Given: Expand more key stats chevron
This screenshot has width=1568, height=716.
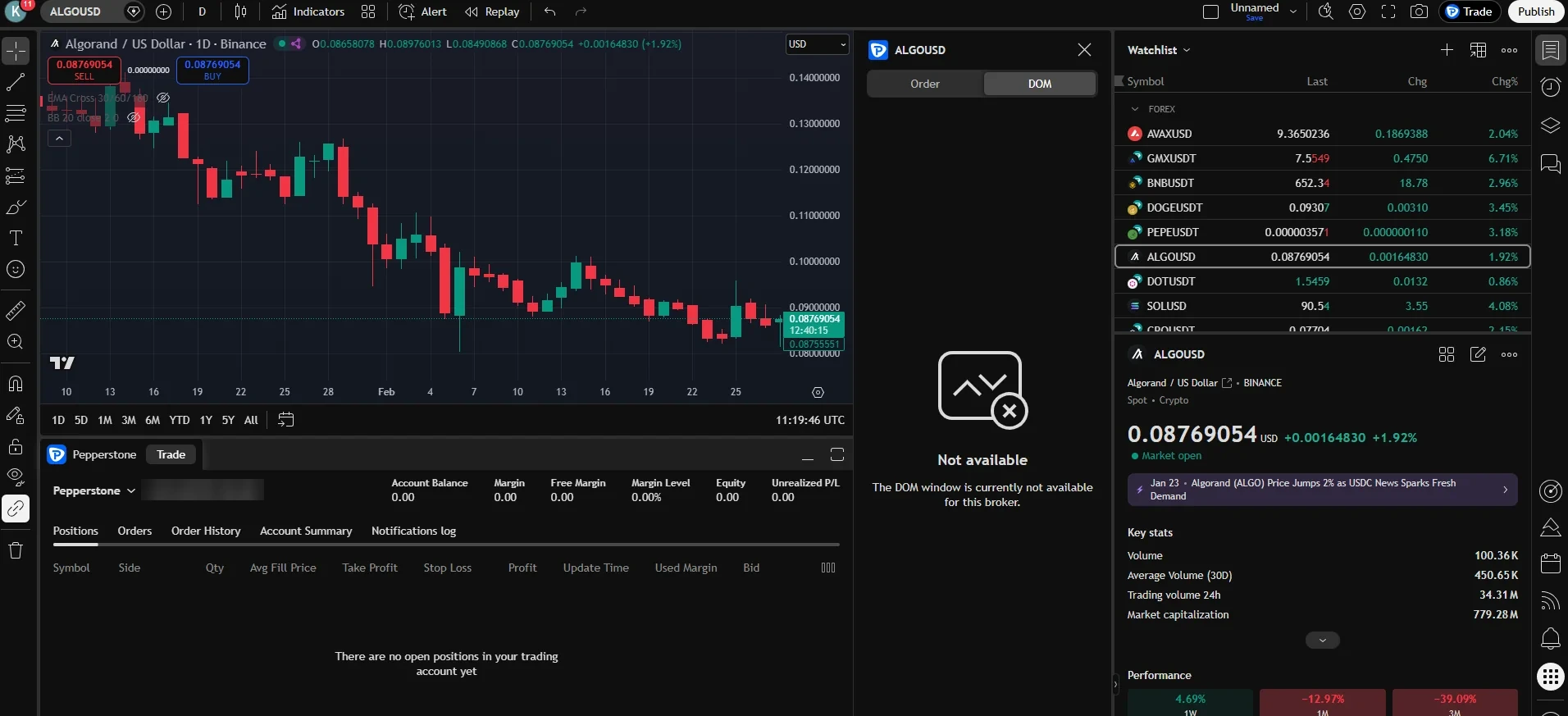Looking at the screenshot, I should (x=1322, y=640).
